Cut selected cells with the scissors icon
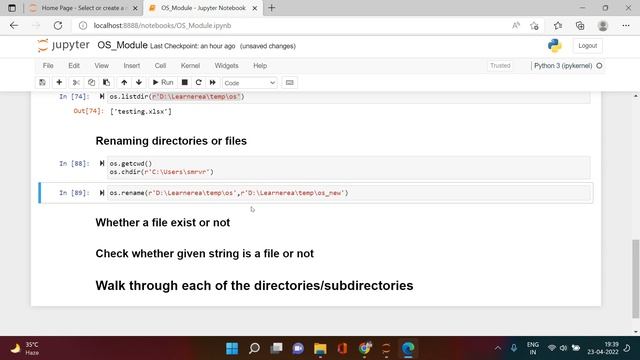This screenshot has width=640, height=360. [76, 82]
